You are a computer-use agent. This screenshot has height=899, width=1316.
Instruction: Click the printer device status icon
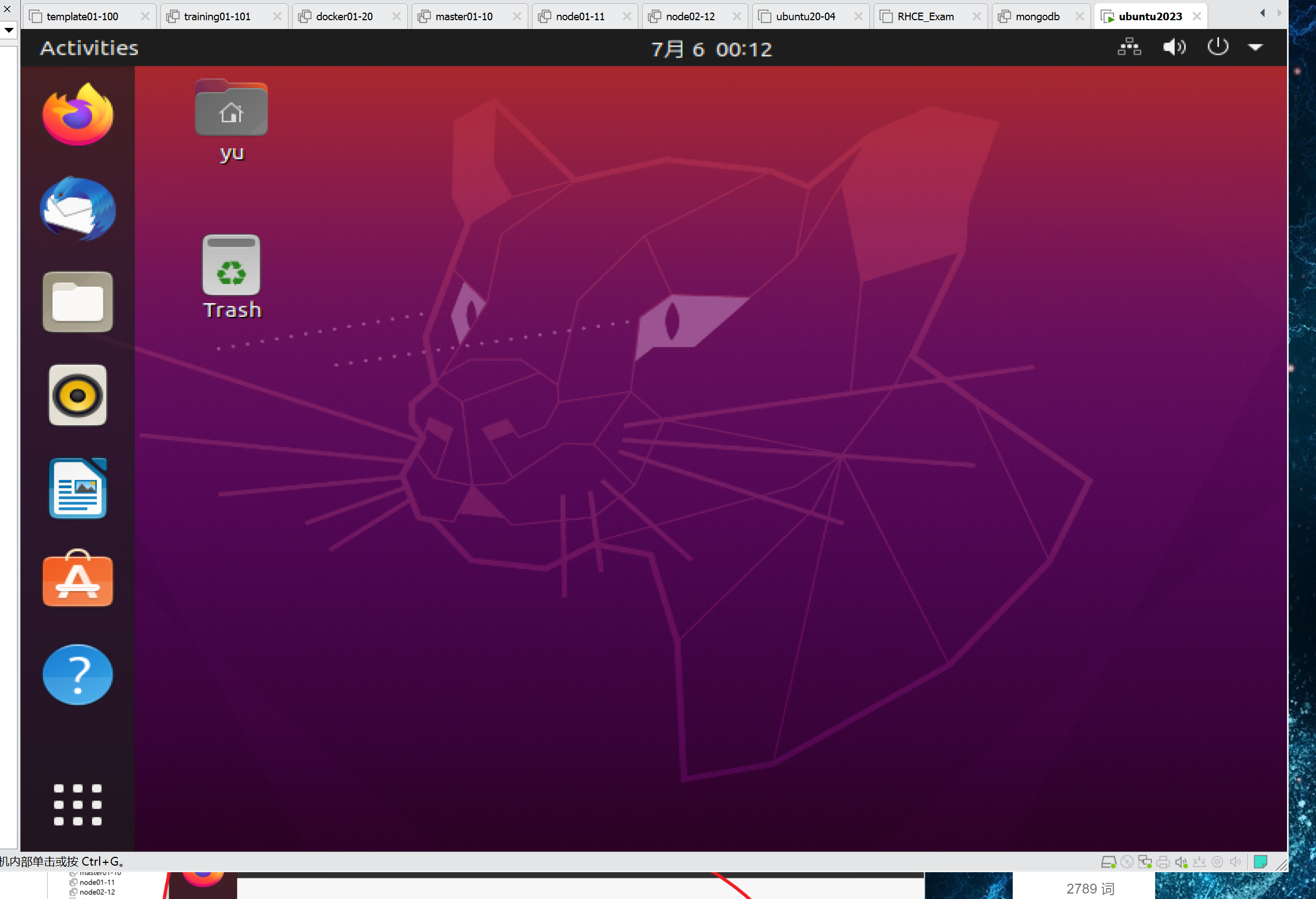coord(1163,862)
